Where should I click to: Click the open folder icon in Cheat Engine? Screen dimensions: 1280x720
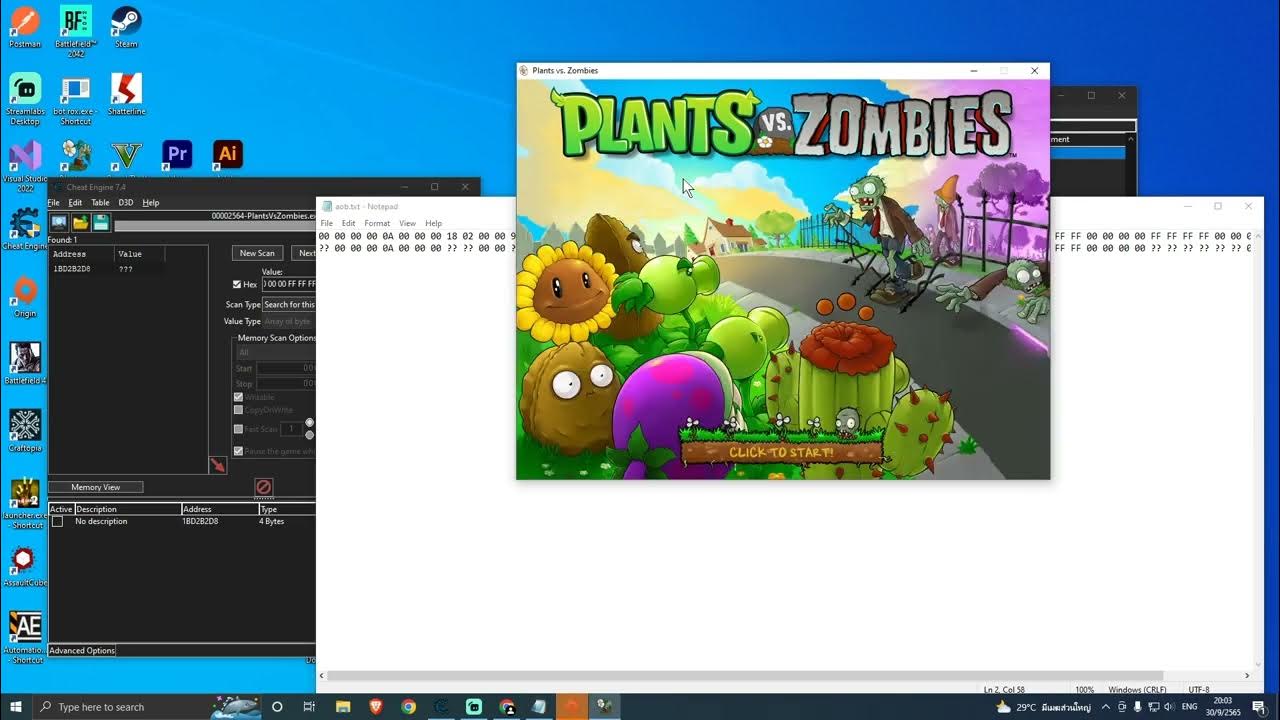(80, 222)
